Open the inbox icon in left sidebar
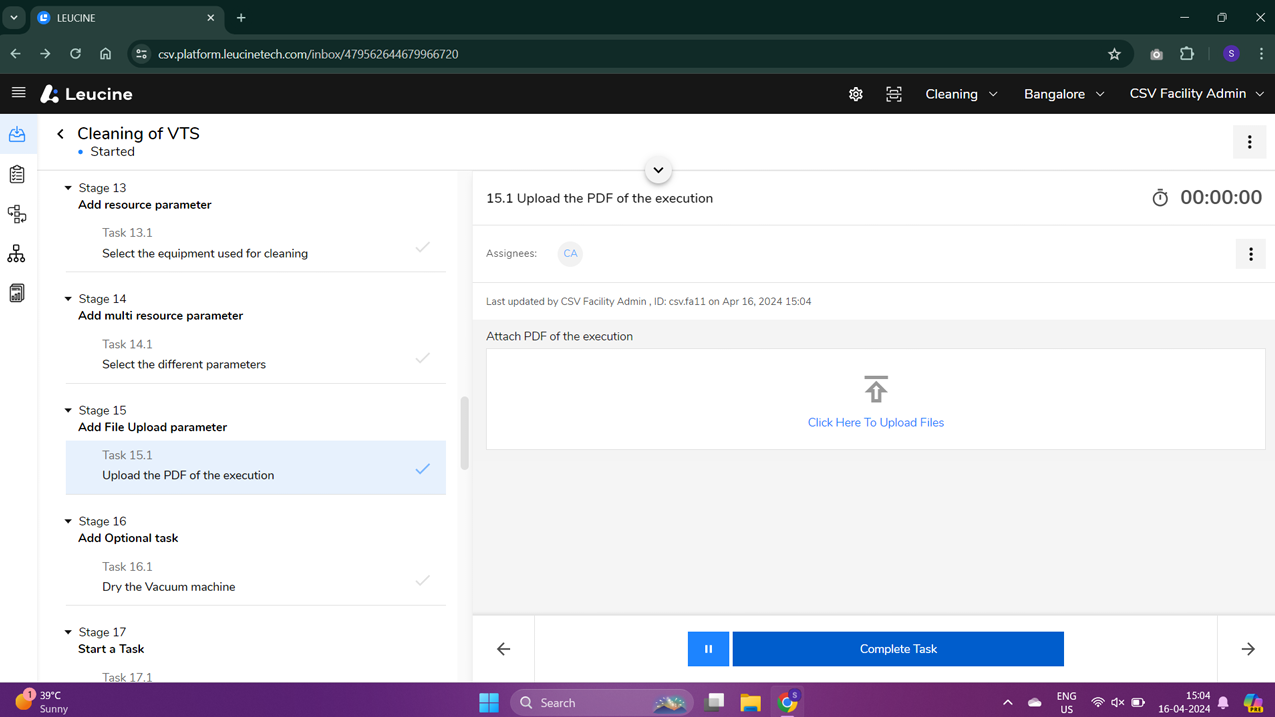This screenshot has width=1275, height=717. [17, 134]
